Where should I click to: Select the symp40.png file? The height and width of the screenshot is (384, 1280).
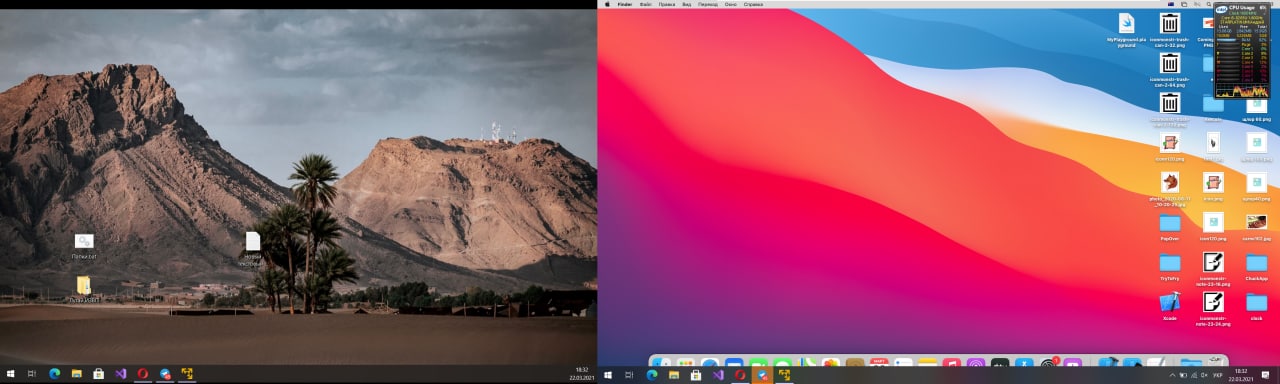1256,187
